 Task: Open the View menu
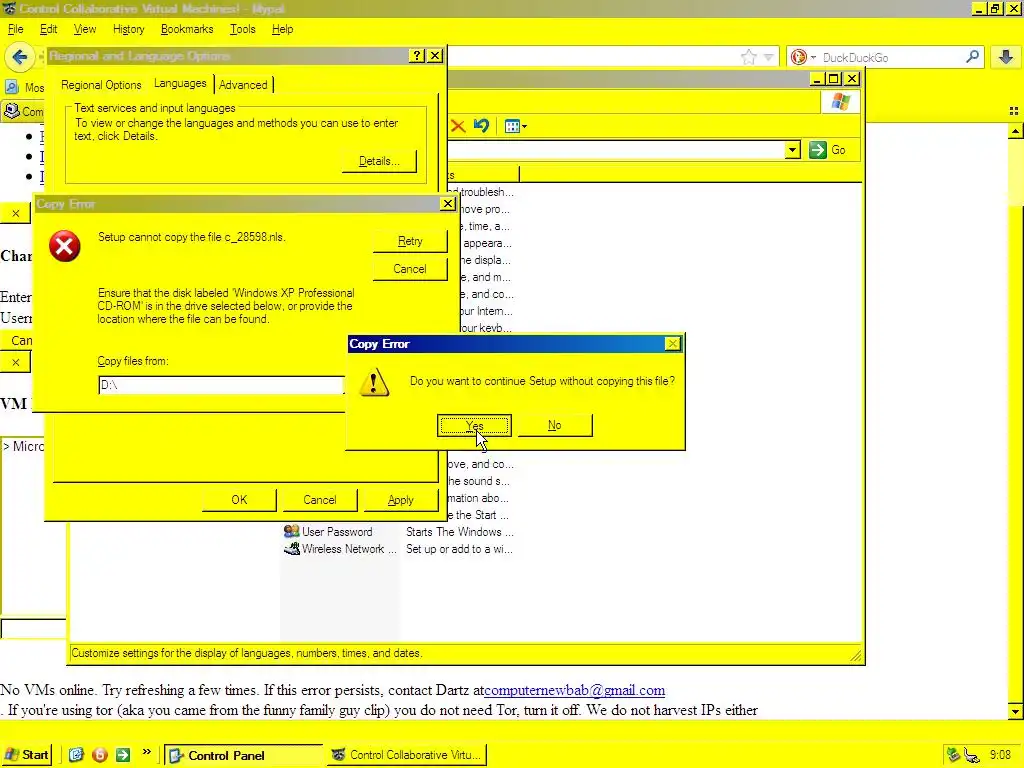point(85,29)
